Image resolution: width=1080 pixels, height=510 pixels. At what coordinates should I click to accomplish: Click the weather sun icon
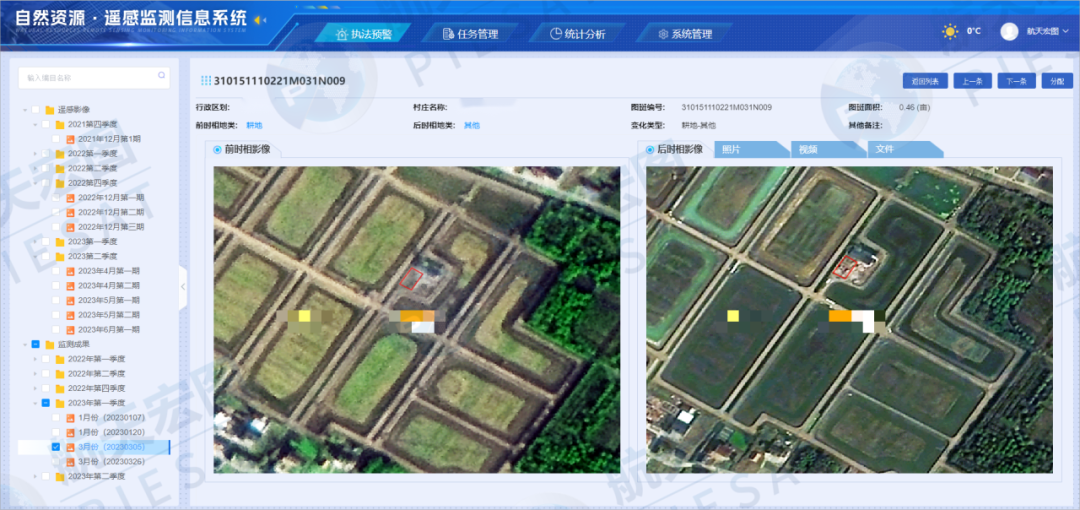tap(949, 32)
